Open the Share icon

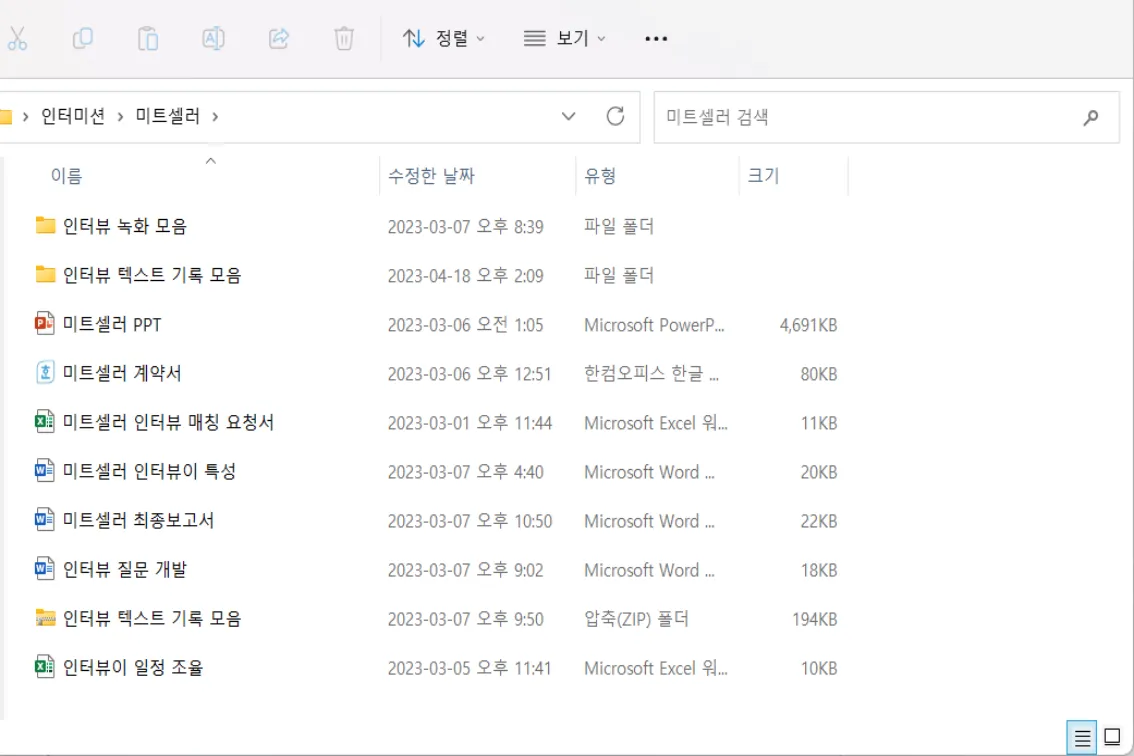click(279, 38)
